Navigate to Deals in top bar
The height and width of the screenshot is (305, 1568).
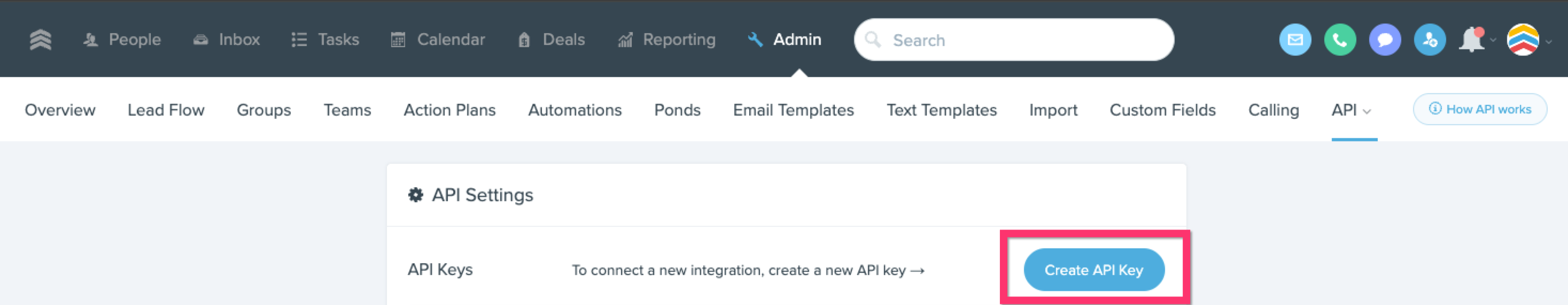(552, 40)
